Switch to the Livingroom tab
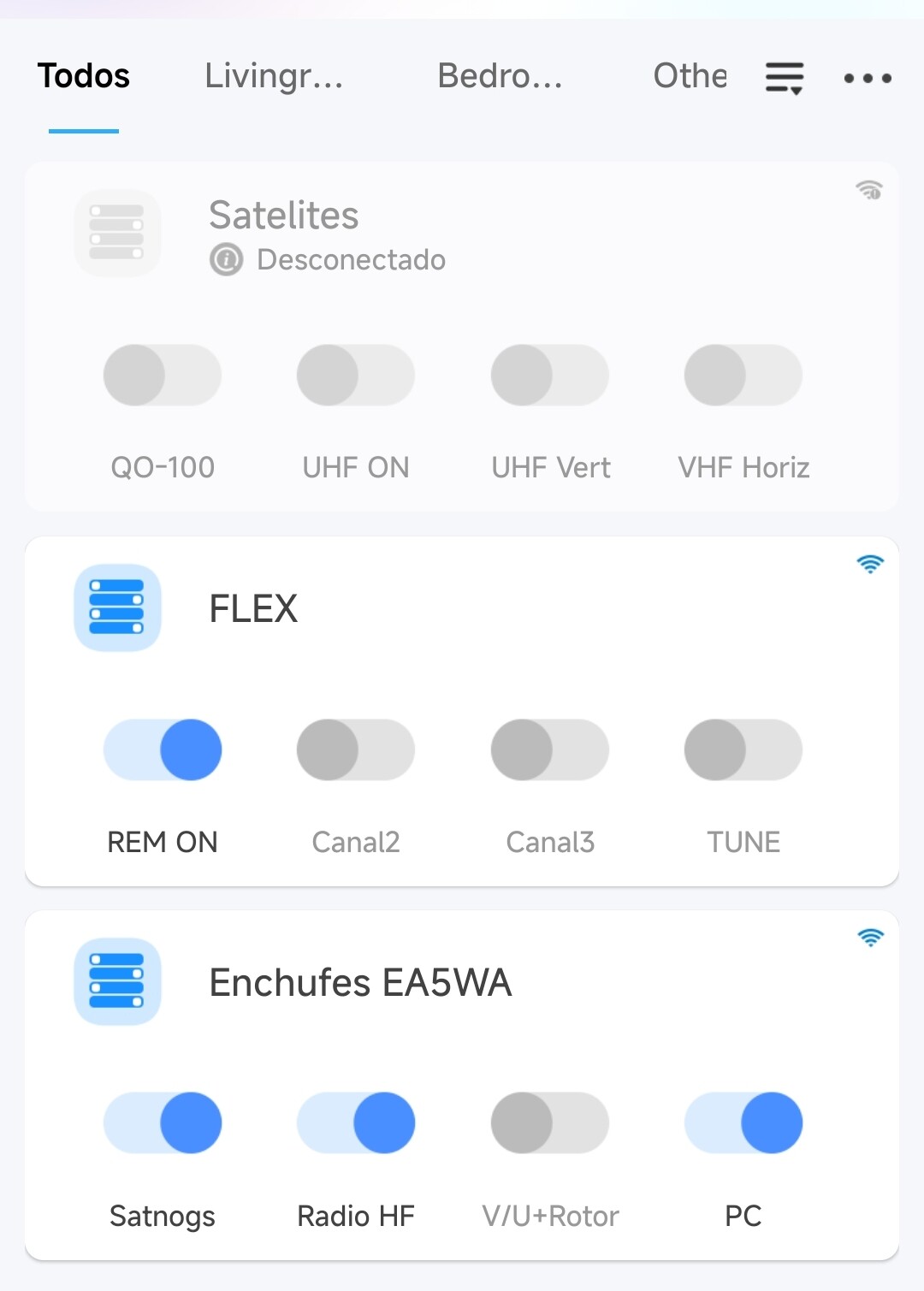 (274, 76)
